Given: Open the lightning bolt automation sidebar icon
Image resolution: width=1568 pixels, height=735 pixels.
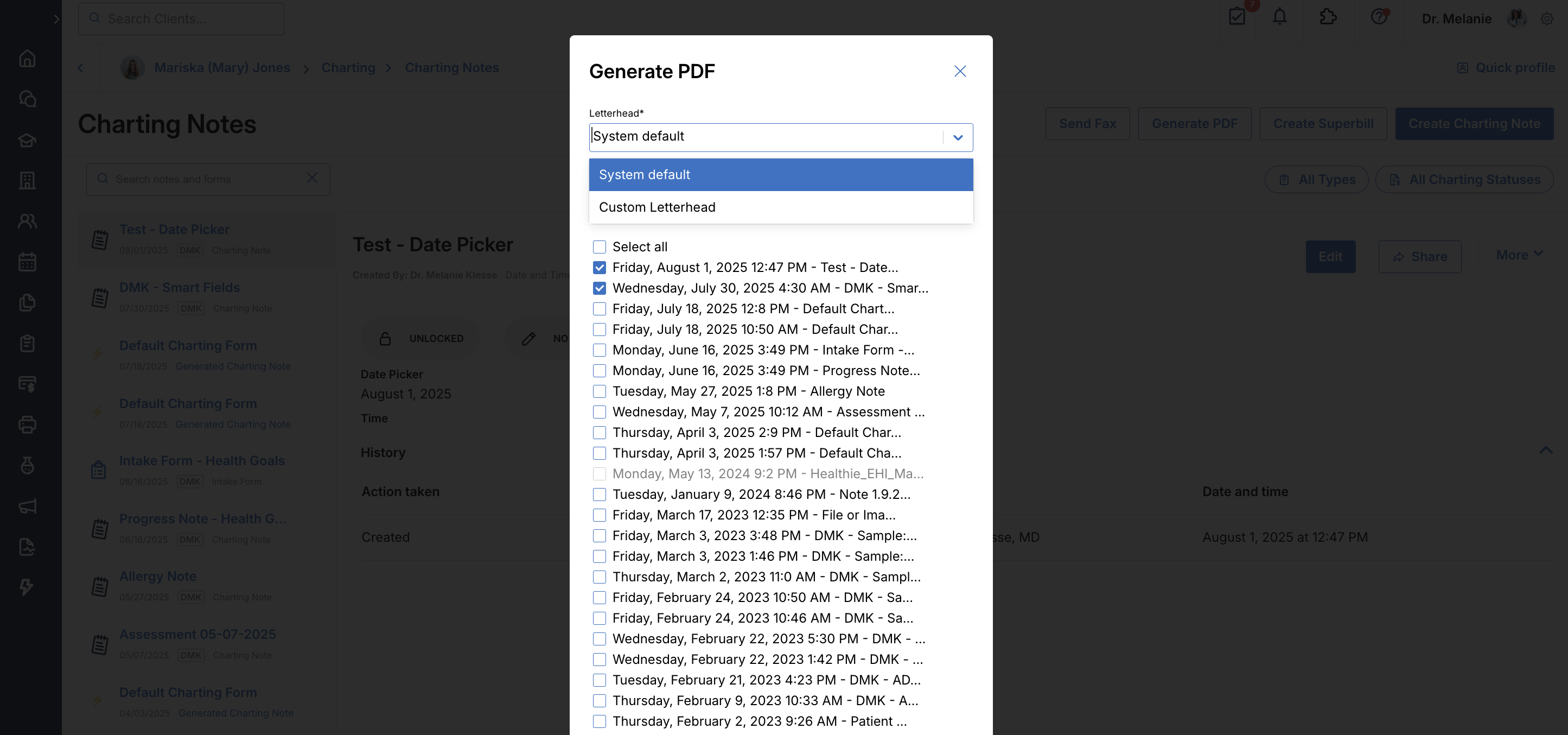Looking at the screenshot, I should coord(26,587).
